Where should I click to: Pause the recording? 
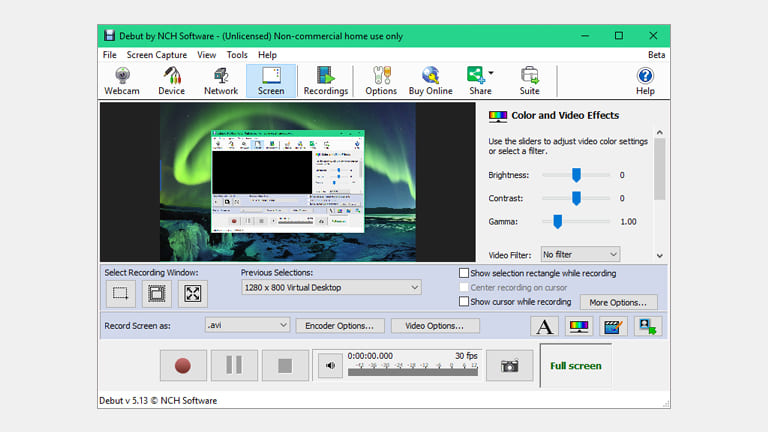(x=234, y=365)
